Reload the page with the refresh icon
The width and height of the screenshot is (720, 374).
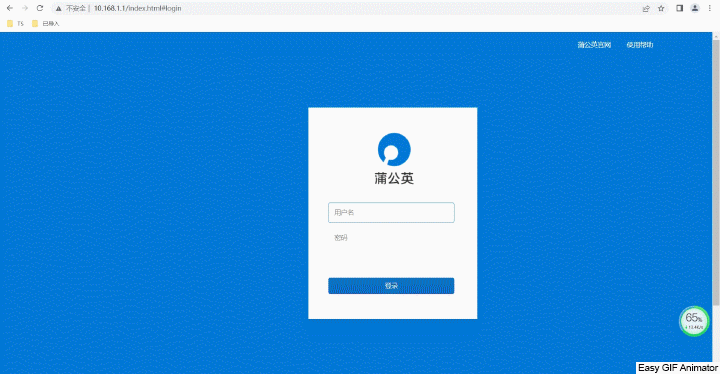40,8
